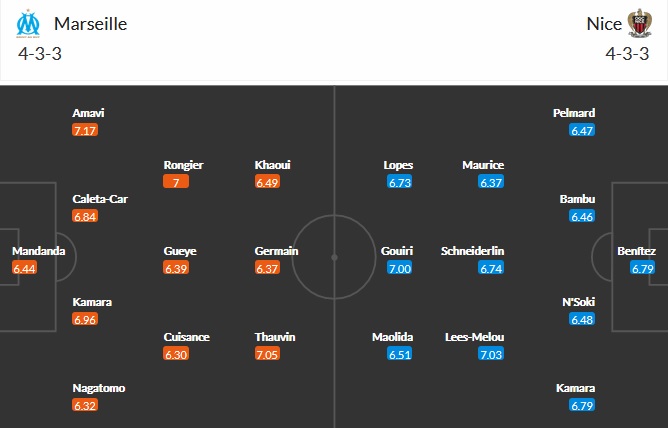Viewport: 669px width, 428px height.
Task: Select goalkeeper Mandanda
Action: (x=38, y=251)
